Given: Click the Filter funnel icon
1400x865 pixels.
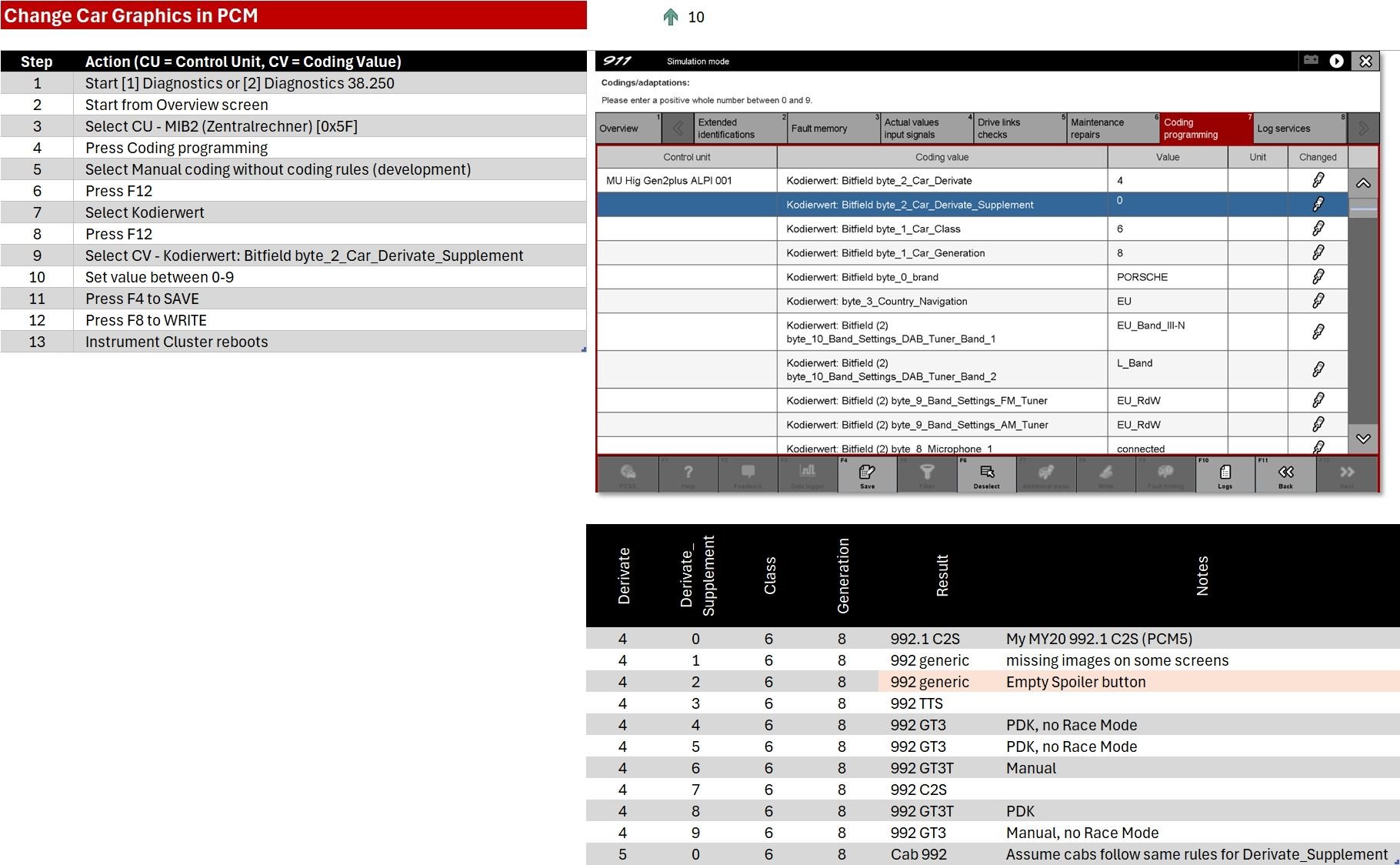Looking at the screenshot, I should [x=927, y=474].
